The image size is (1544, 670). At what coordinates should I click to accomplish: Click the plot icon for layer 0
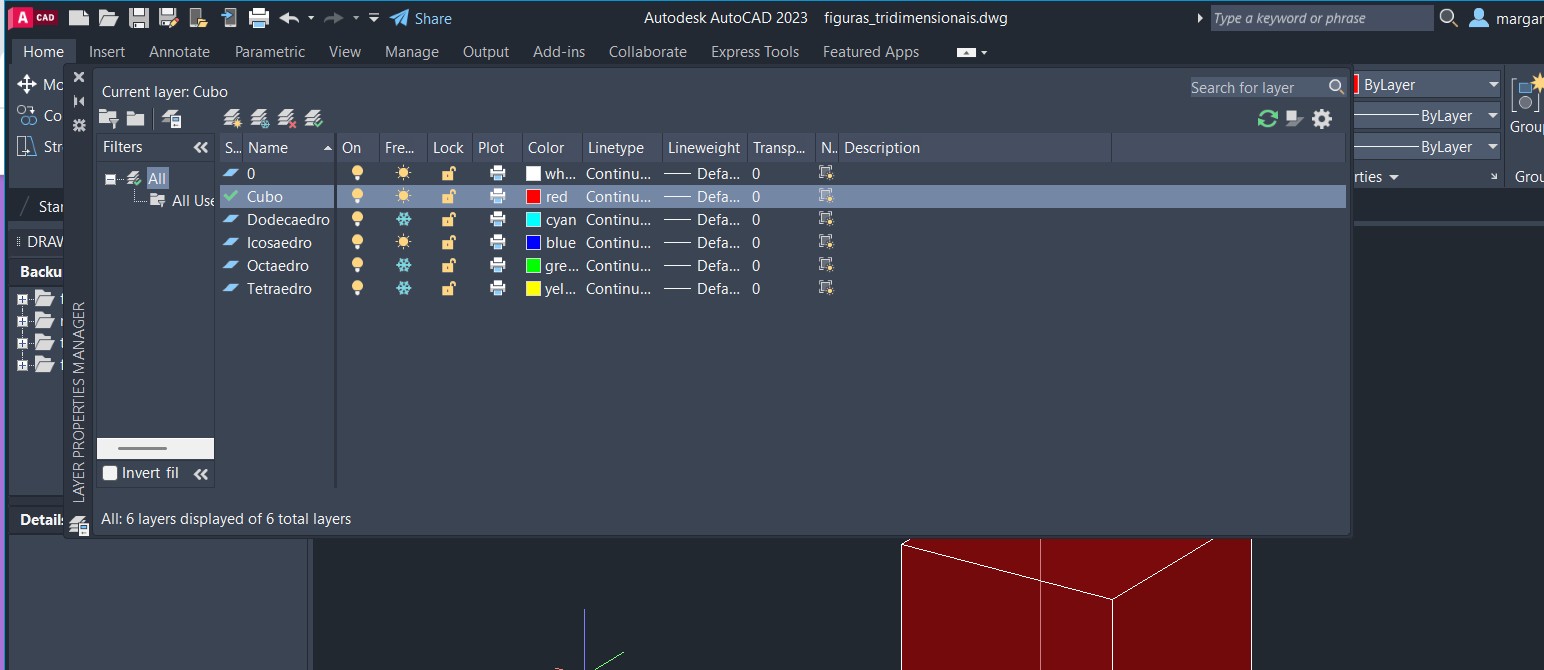(x=498, y=173)
